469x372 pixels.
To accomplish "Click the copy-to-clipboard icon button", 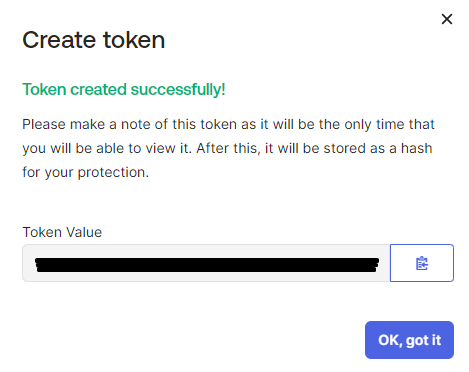I will 422,263.
